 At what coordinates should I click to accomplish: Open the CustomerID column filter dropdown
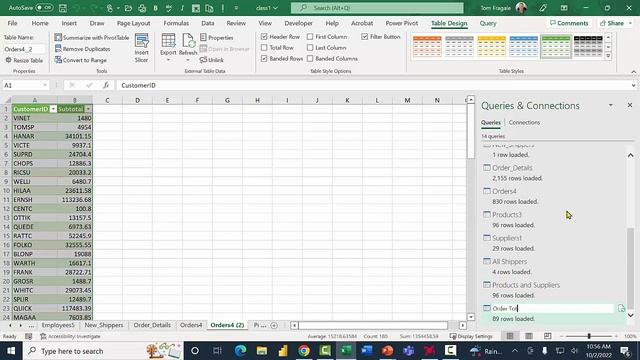(x=53, y=109)
